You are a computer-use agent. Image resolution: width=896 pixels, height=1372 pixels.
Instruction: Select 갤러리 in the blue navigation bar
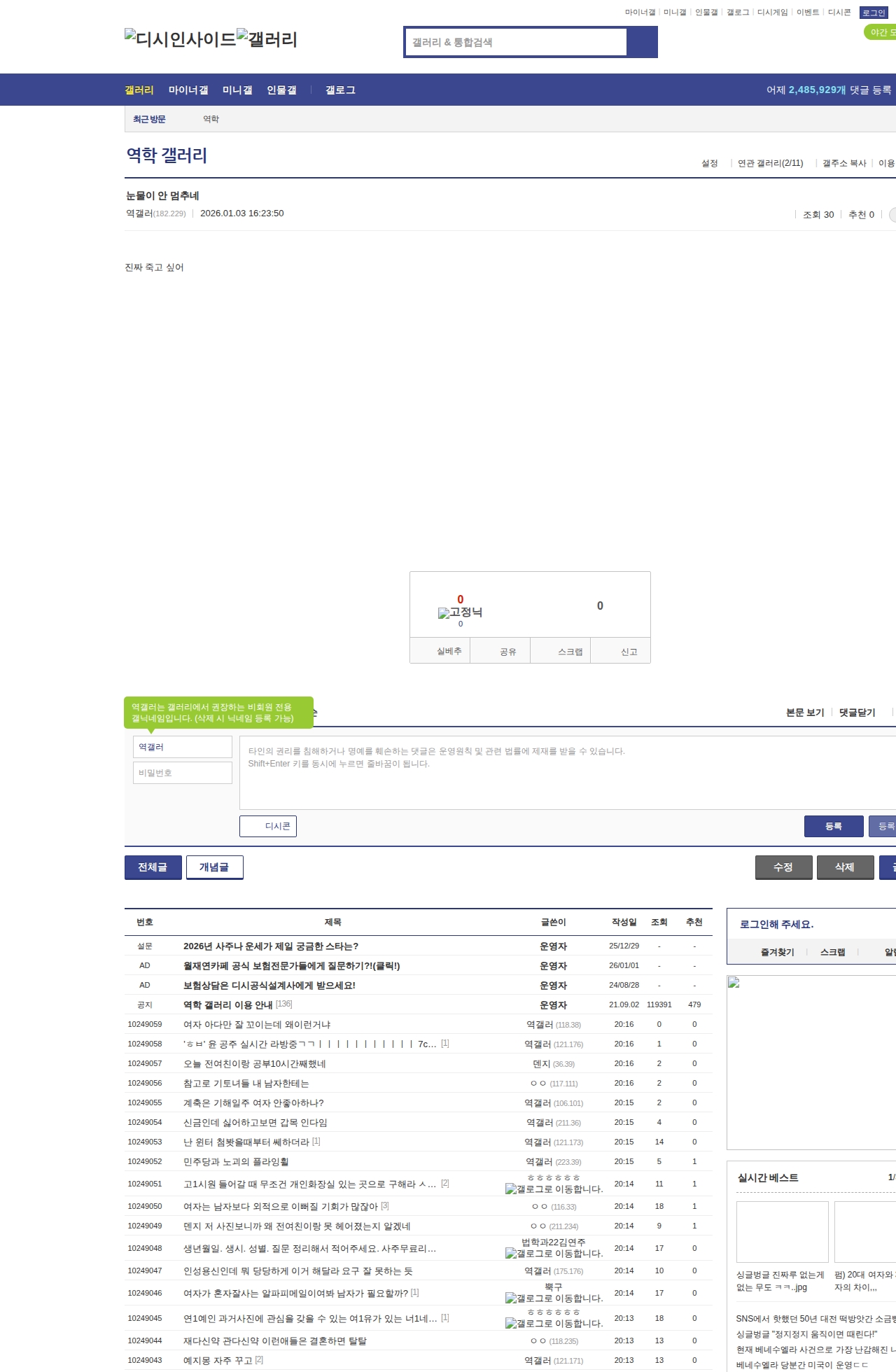pyautogui.click(x=139, y=90)
